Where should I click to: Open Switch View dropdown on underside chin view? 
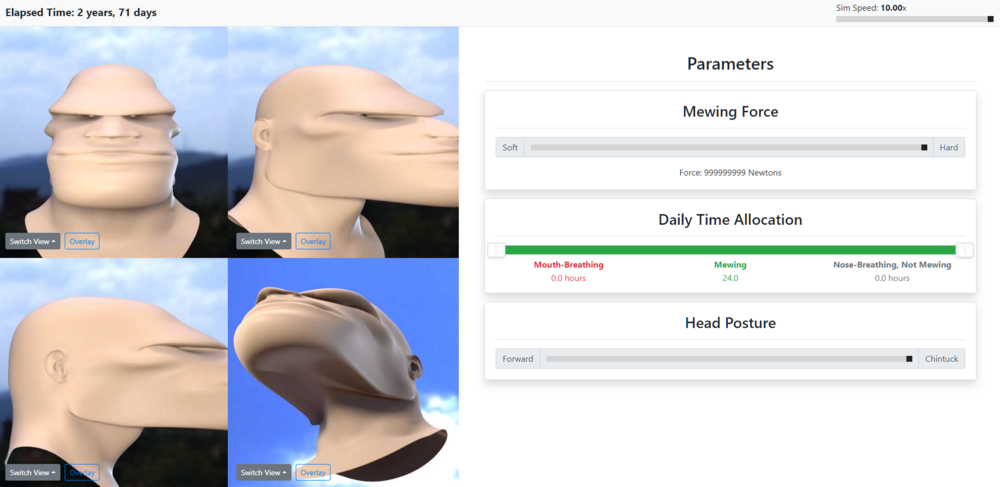coord(263,472)
